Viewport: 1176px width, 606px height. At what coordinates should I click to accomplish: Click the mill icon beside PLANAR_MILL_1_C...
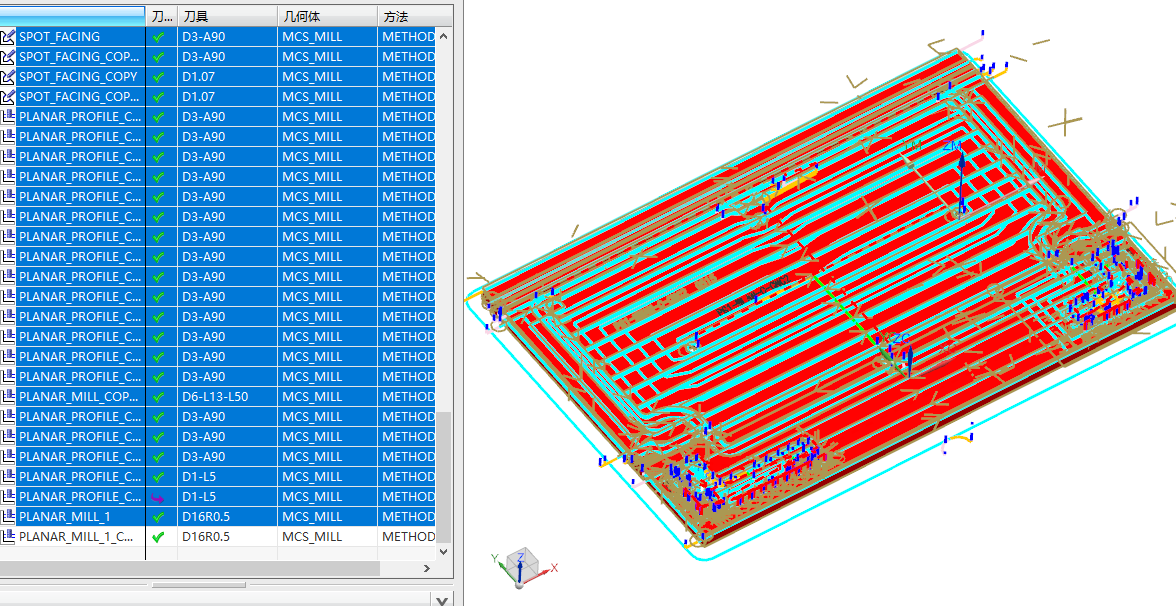tap(8, 536)
